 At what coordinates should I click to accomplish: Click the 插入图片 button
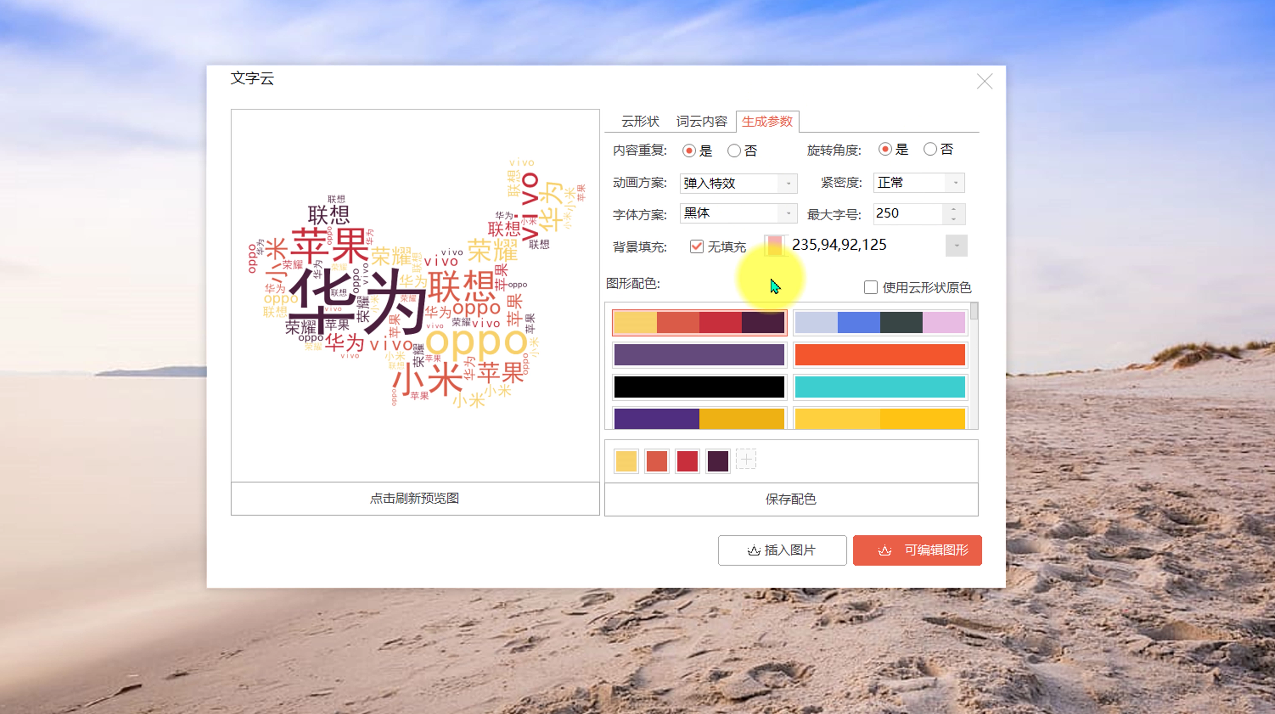(782, 550)
